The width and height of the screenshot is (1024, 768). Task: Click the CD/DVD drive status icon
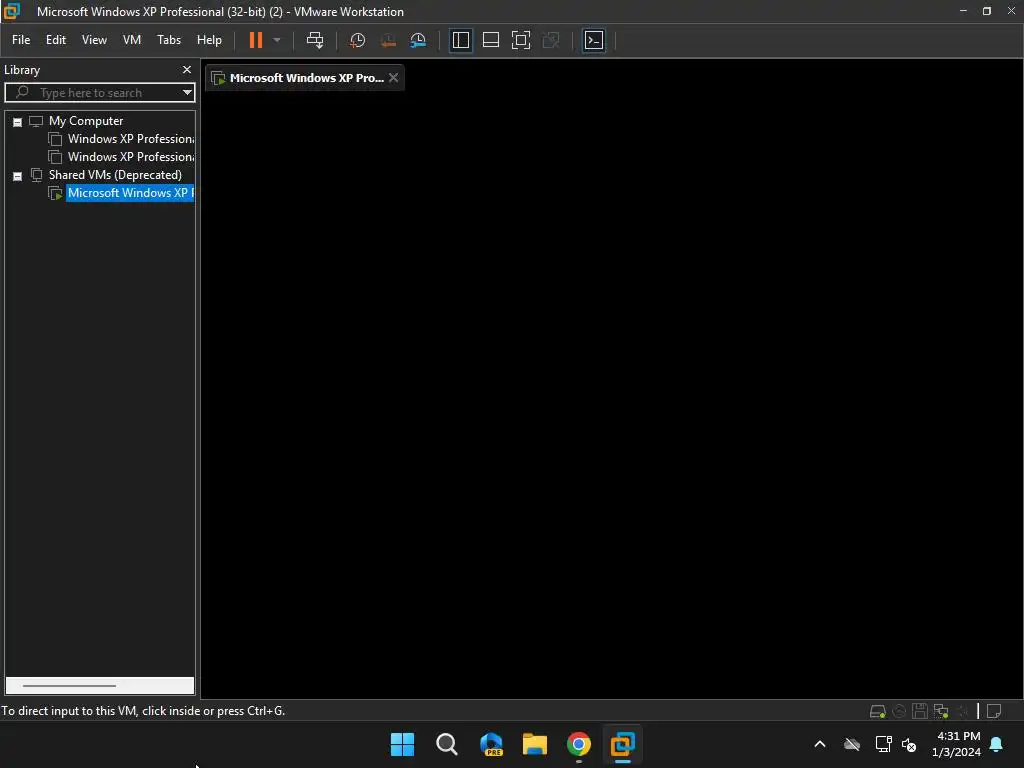coord(899,711)
